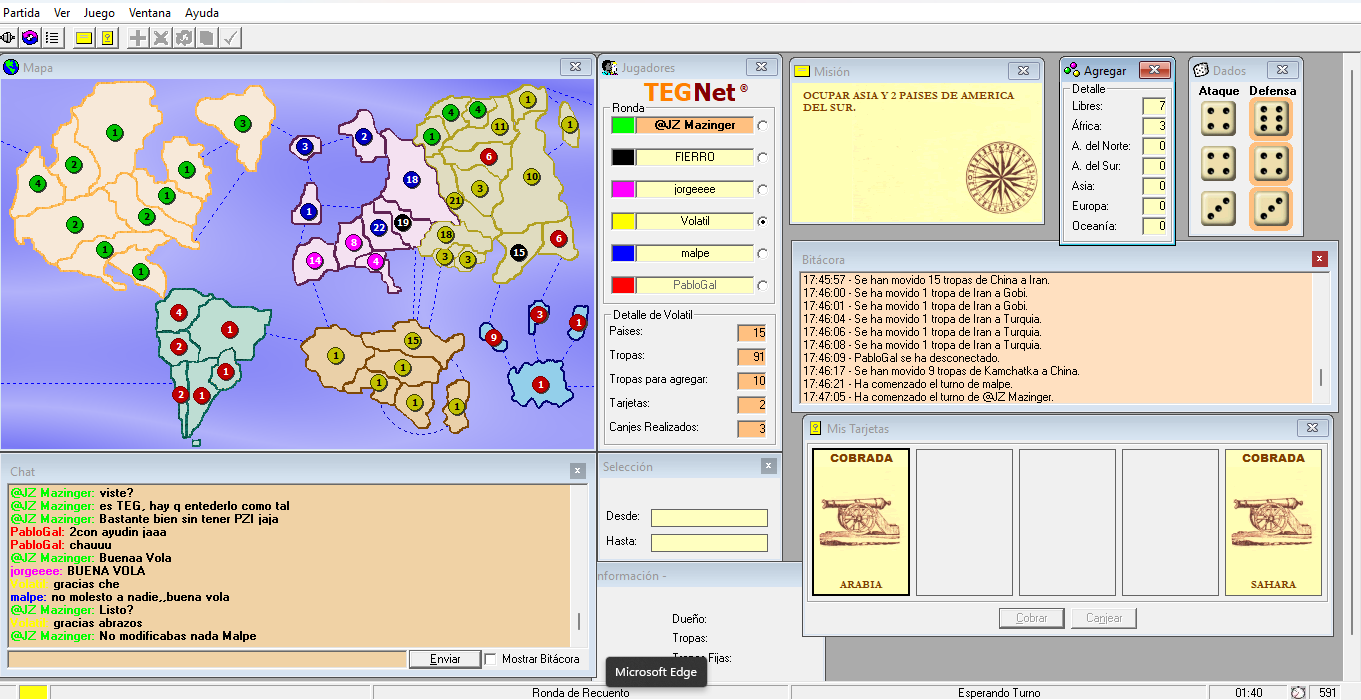Click the regroup gear toolbar icon

184,38
